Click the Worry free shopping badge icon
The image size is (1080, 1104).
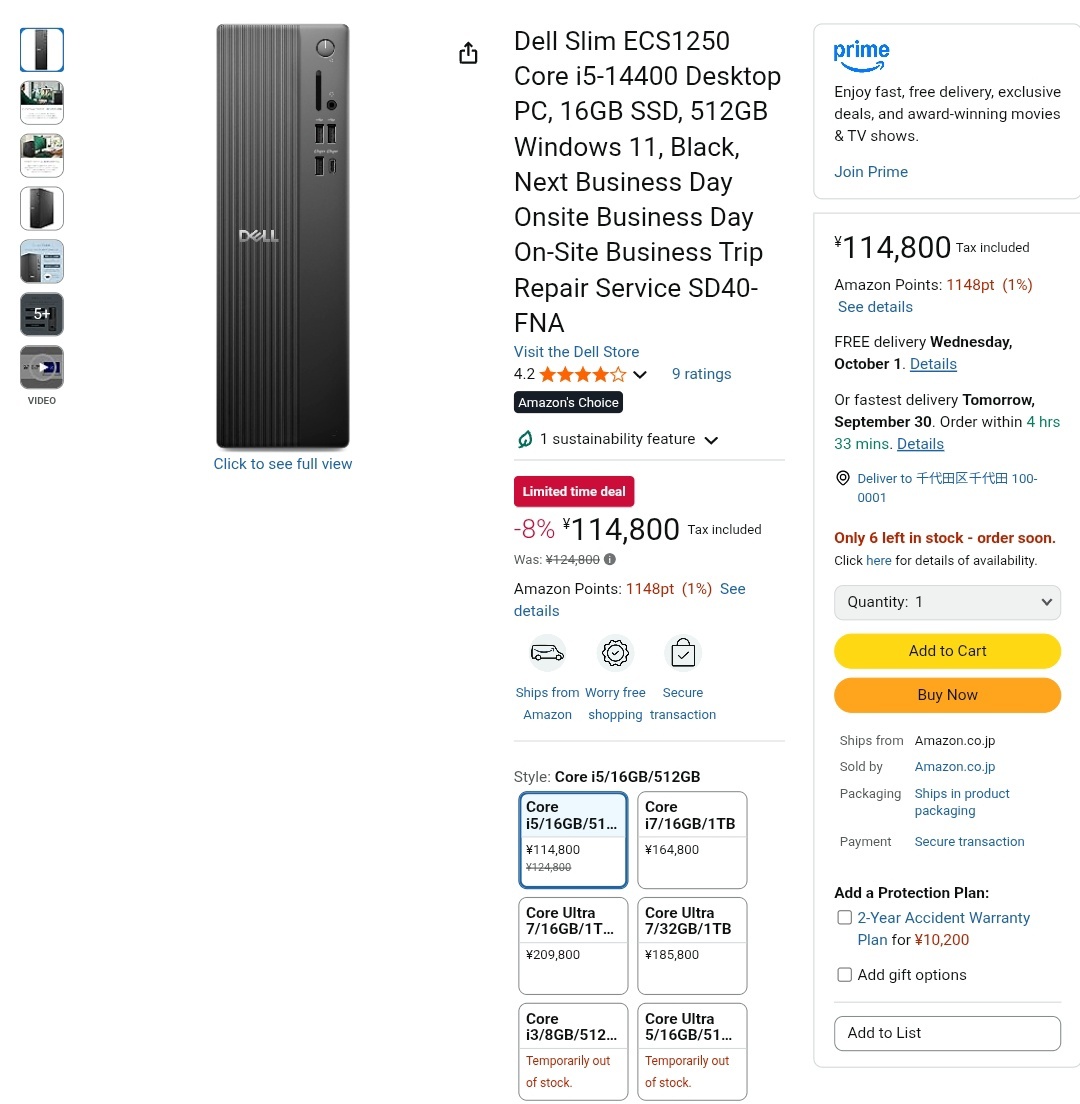pyautogui.click(x=615, y=653)
